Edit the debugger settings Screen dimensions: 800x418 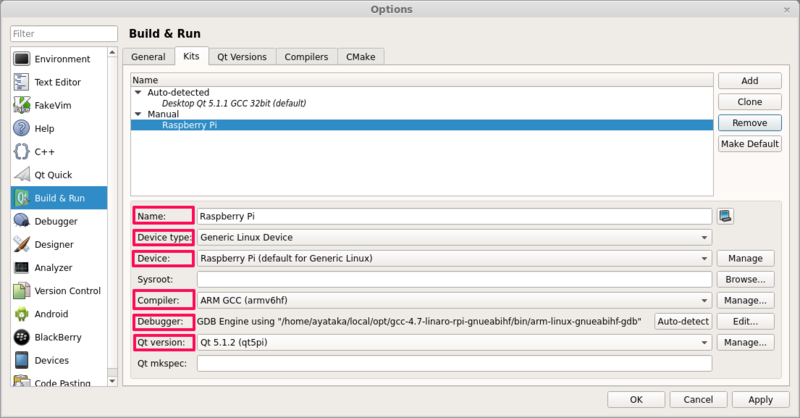(745, 322)
